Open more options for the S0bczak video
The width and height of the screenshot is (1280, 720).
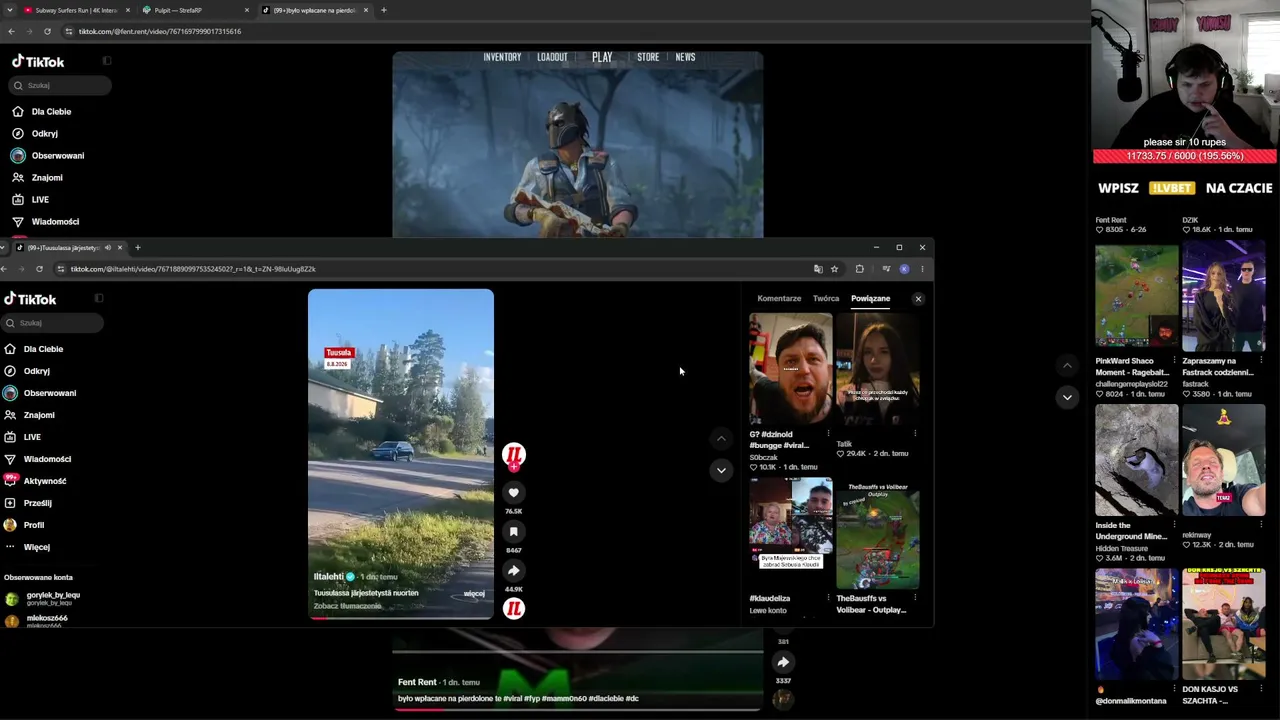pyautogui.click(x=828, y=434)
